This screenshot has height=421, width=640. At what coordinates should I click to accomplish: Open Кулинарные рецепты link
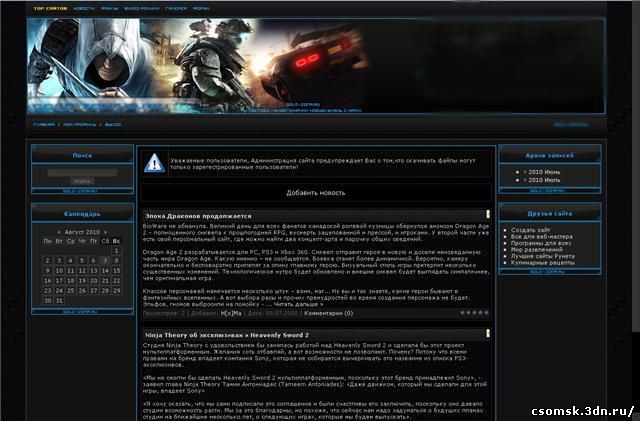542,263
